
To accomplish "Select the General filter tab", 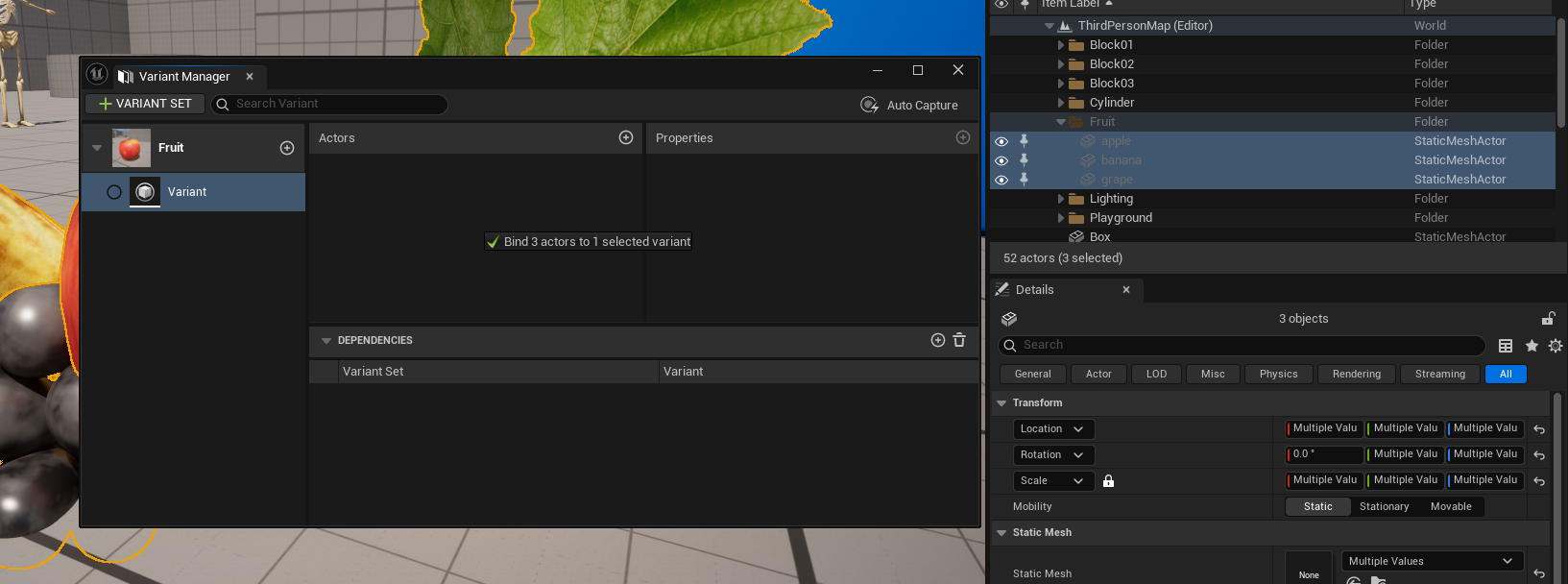I will coord(1033,375).
